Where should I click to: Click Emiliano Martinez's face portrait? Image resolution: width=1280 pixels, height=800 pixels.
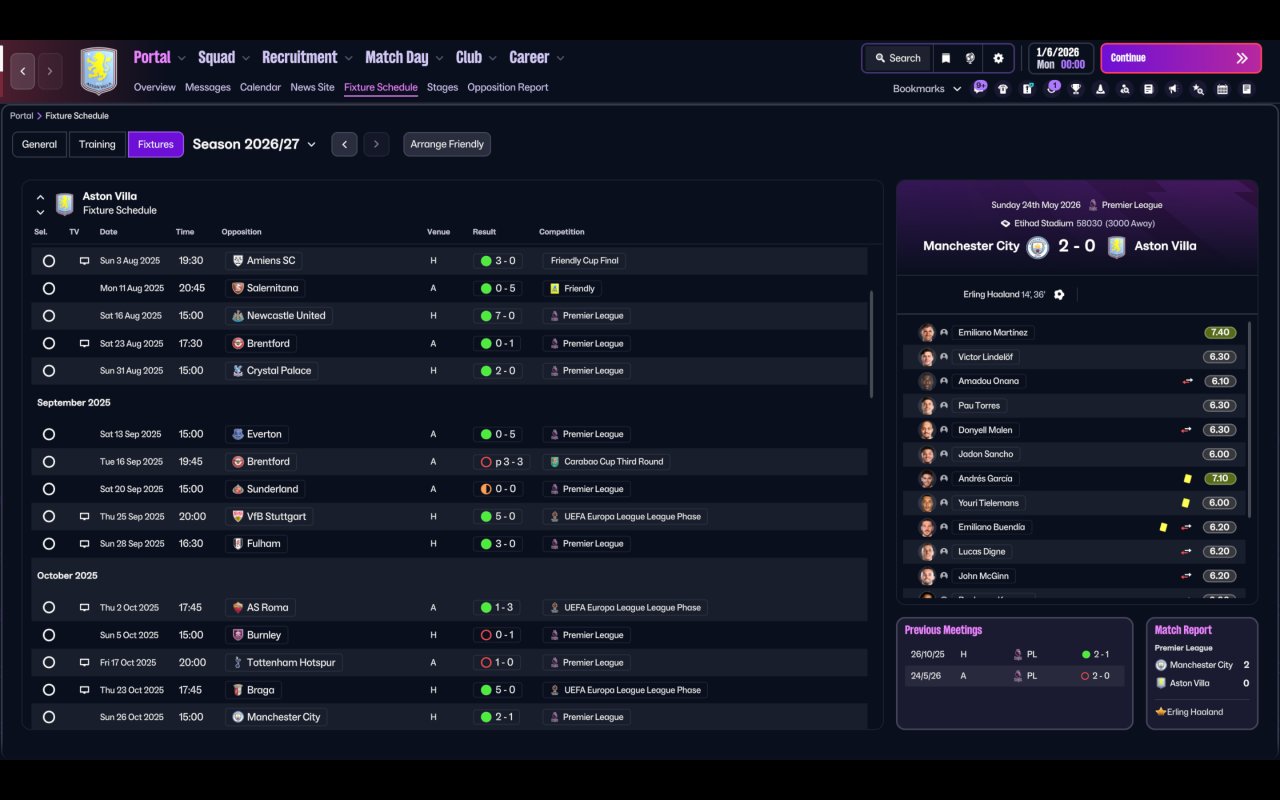pyautogui.click(x=927, y=333)
